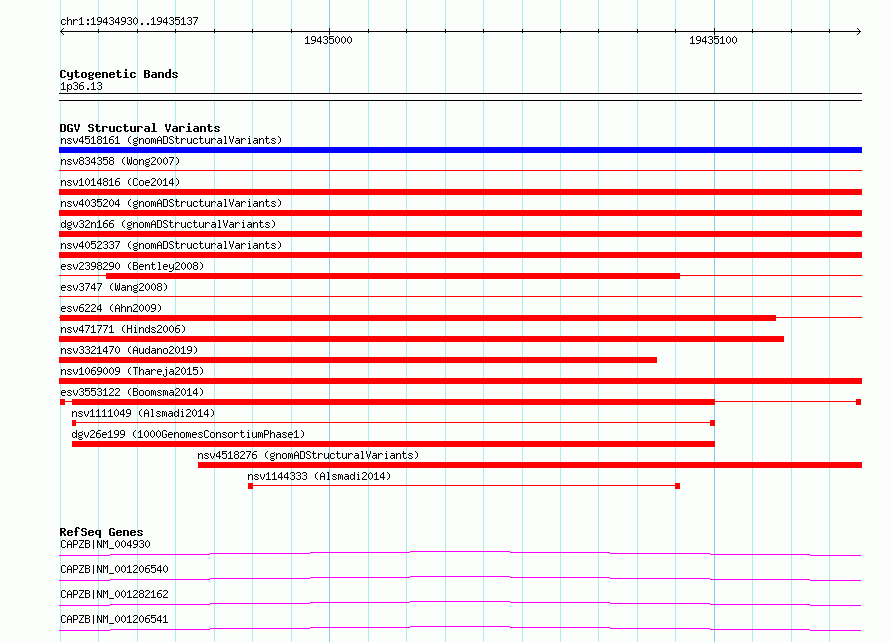Open nsv1111049 (Alsmadi2014) label

click(x=143, y=413)
